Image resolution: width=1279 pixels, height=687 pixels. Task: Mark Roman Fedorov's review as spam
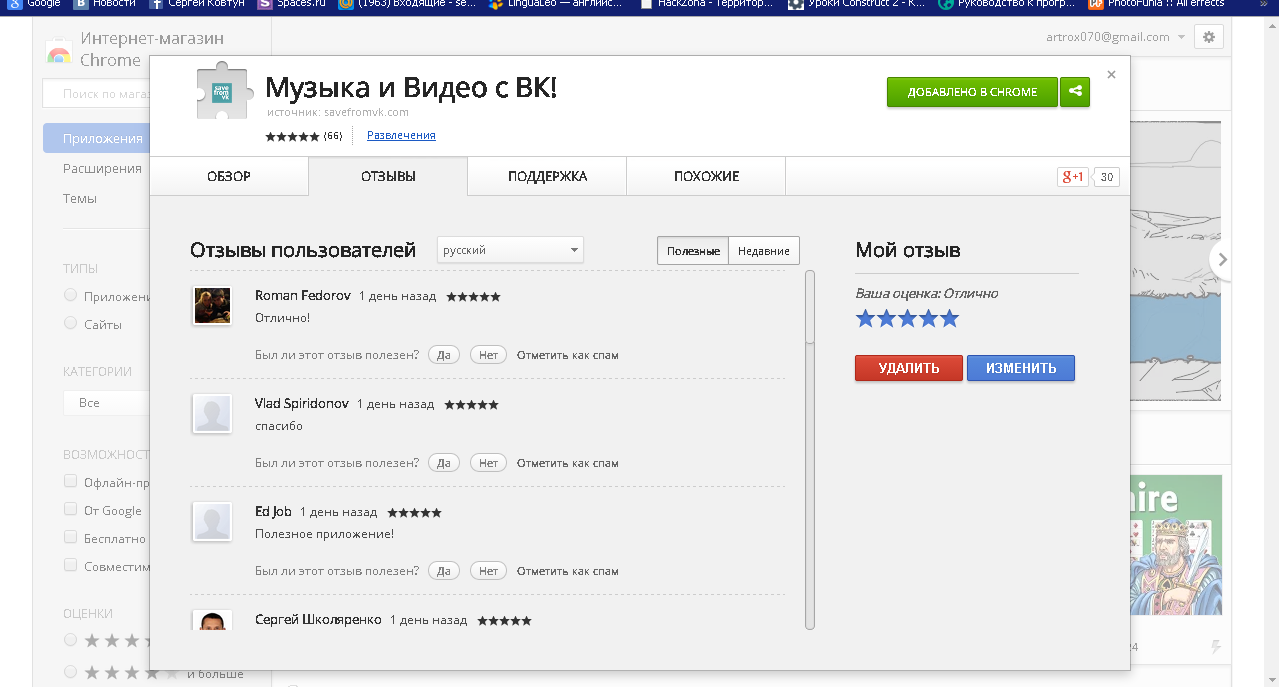[568, 355]
